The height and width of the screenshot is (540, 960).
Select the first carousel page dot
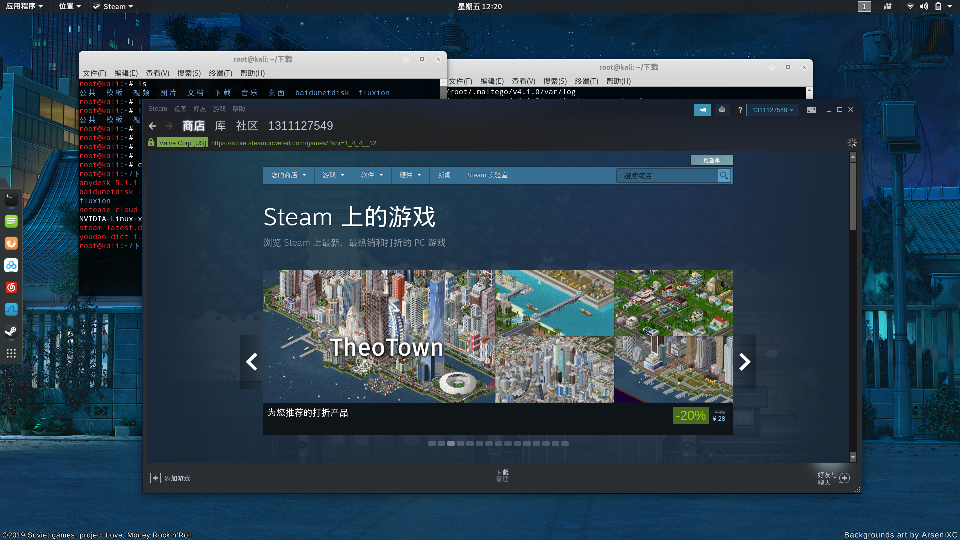(432, 443)
